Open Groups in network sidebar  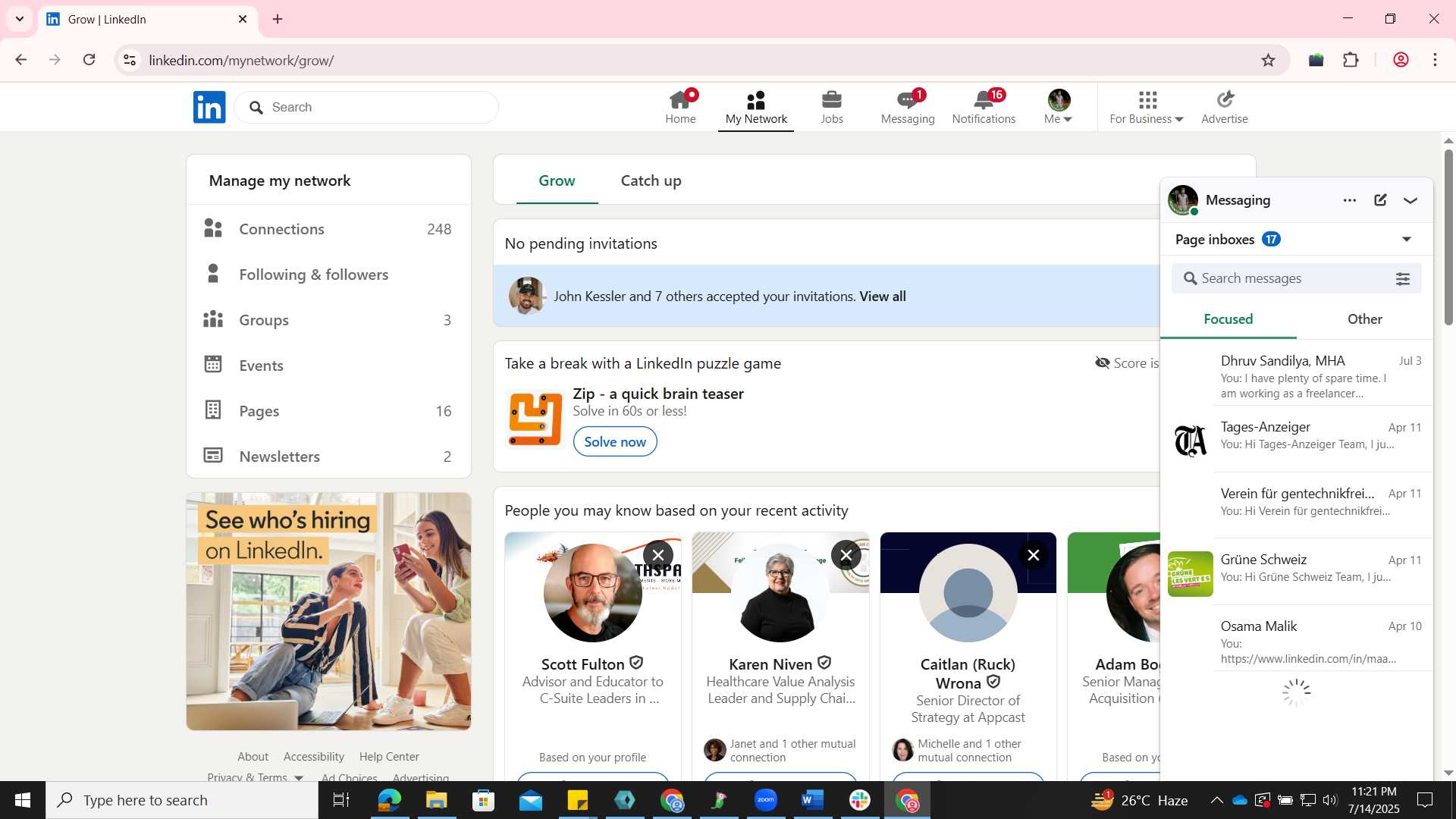coord(328,320)
